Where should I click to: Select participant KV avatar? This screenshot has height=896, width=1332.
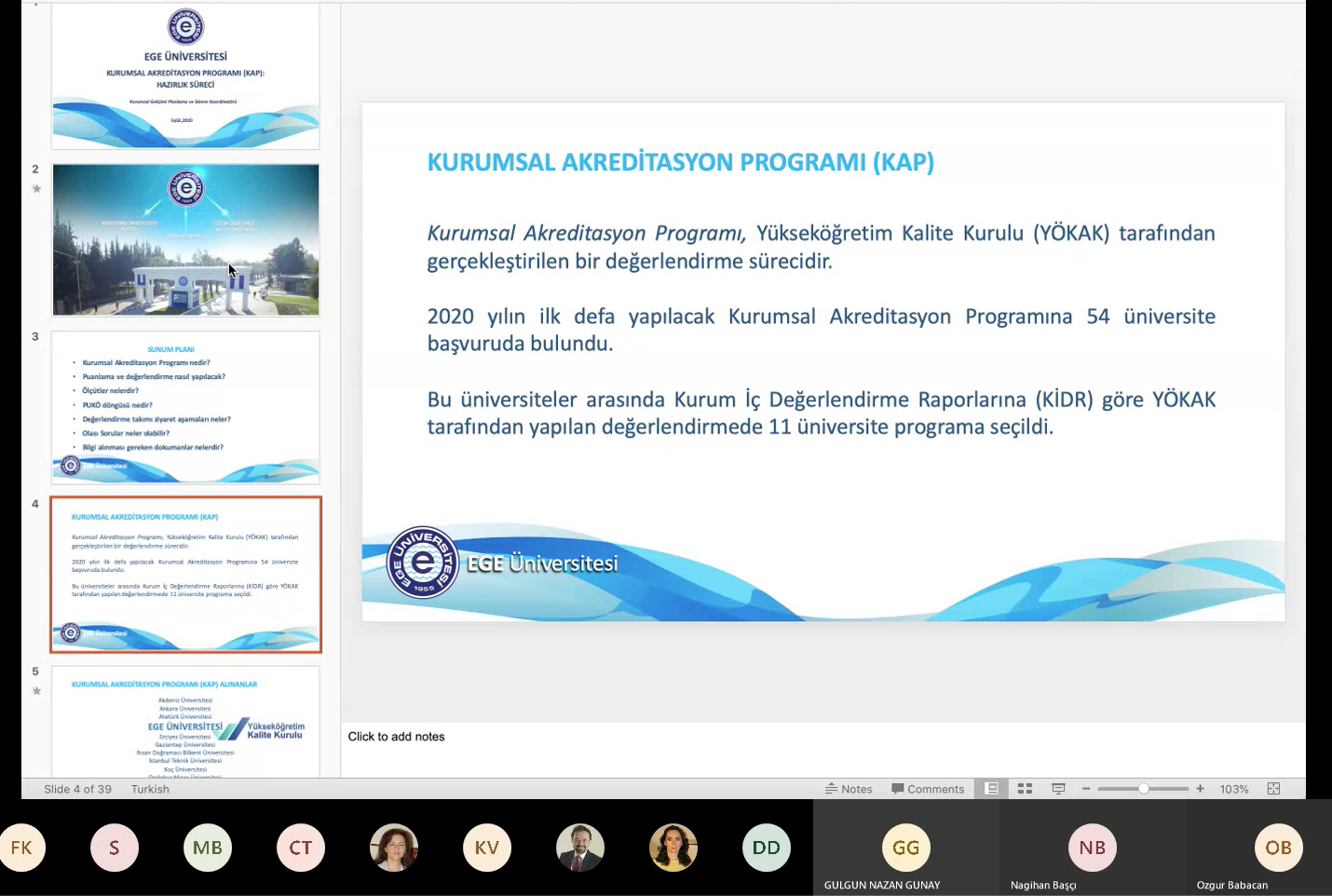coord(487,848)
